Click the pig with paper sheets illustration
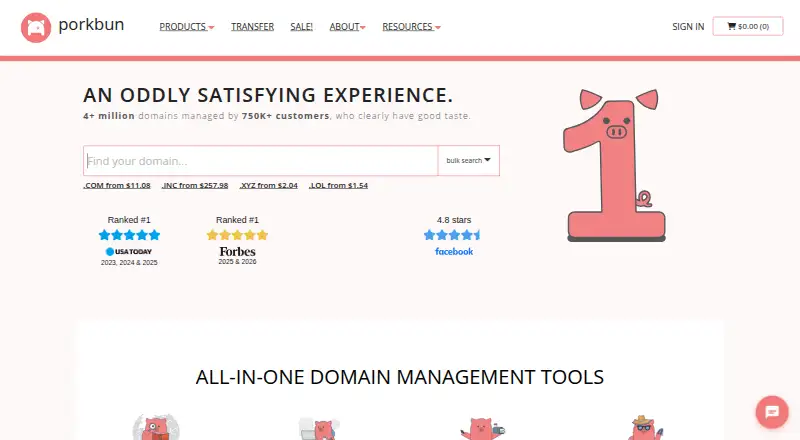Screen dimensions: 800x440 (319, 428)
